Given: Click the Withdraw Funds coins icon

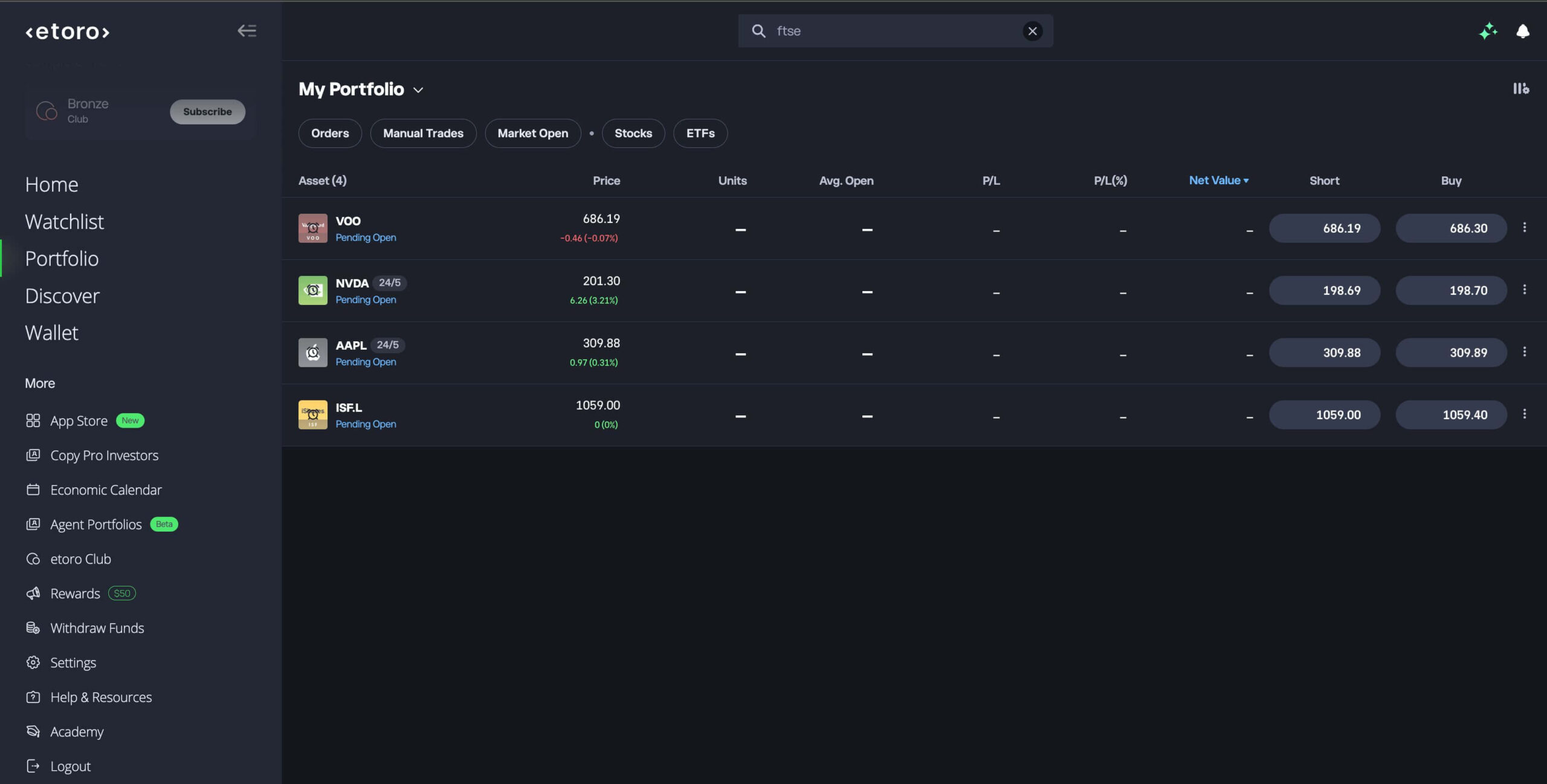Looking at the screenshot, I should 33,628.
